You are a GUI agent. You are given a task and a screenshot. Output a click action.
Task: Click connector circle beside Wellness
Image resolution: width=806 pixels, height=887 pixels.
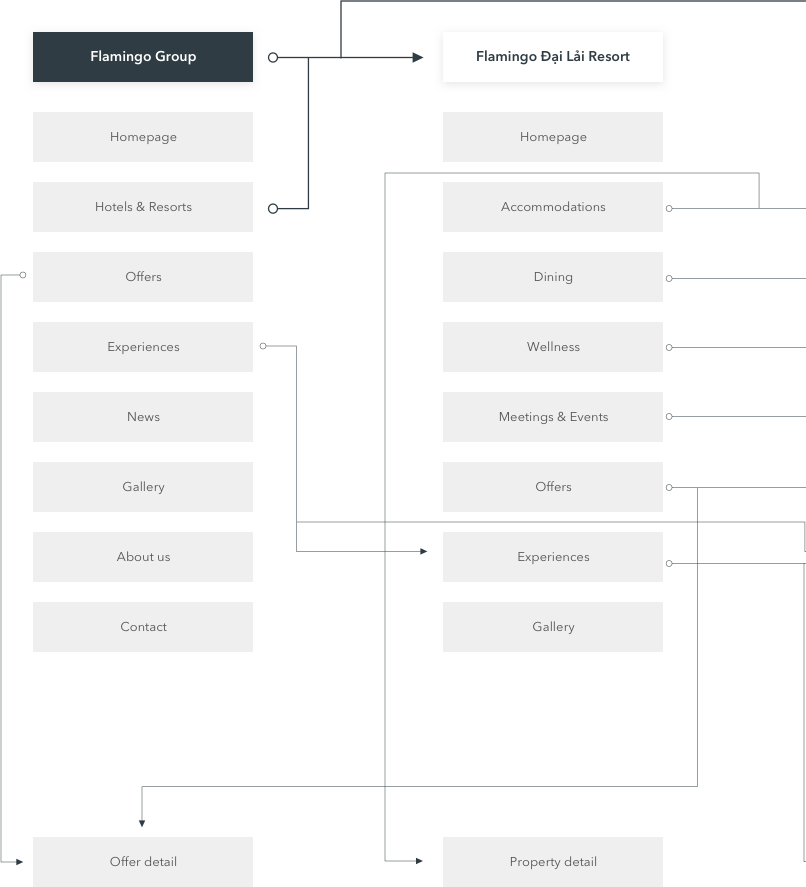[x=669, y=347]
